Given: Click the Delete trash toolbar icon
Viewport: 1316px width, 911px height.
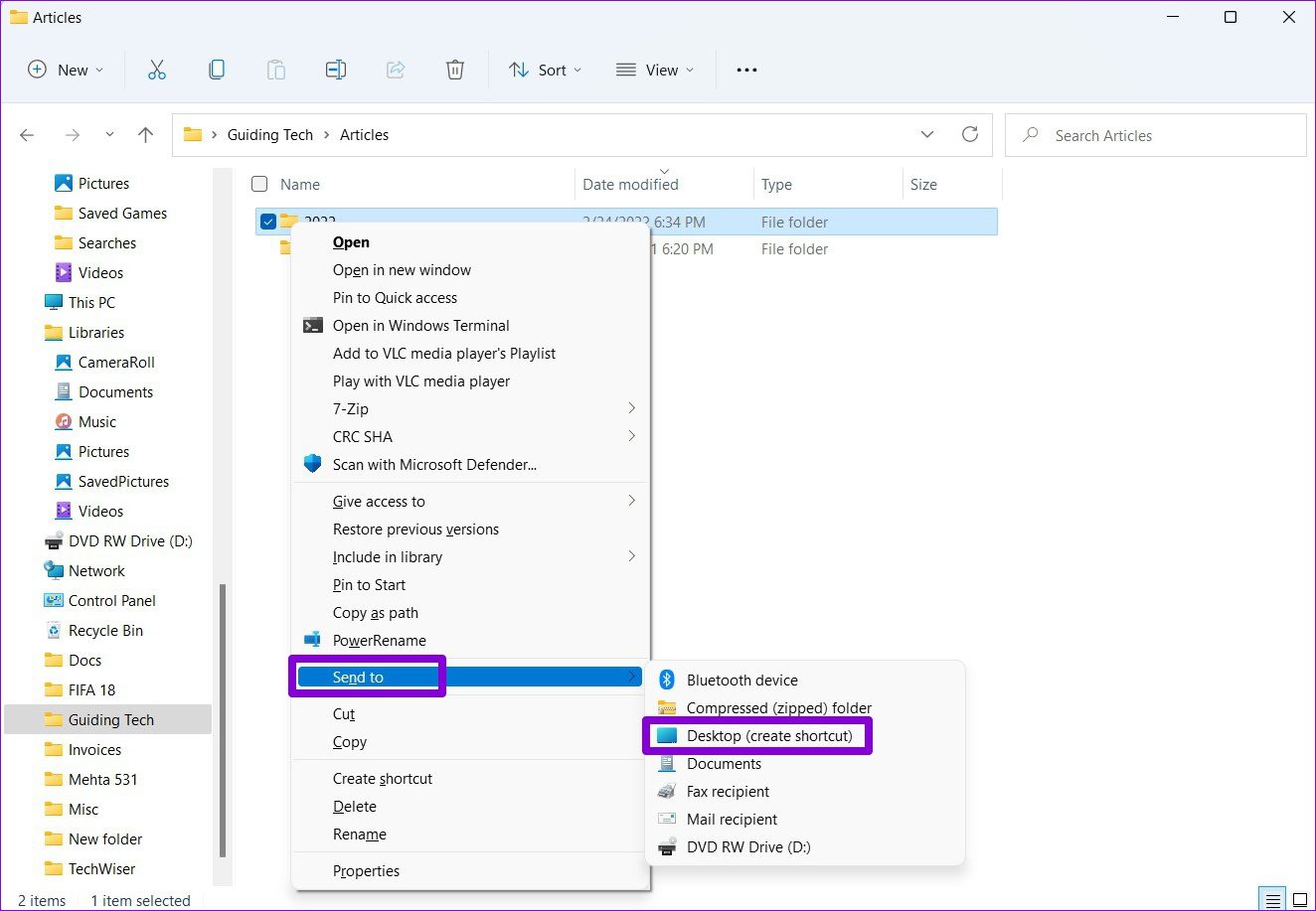Looking at the screenshot, I should click(454, 70).
